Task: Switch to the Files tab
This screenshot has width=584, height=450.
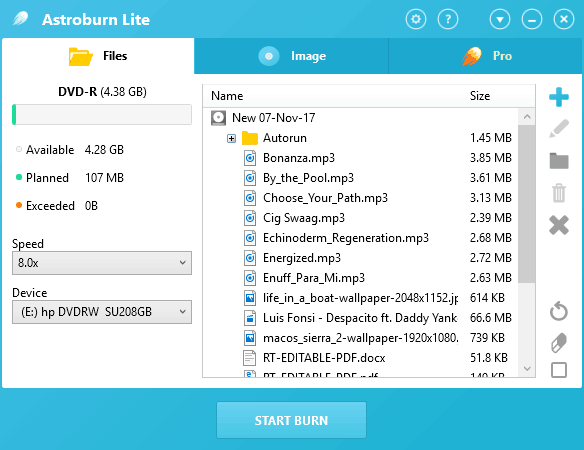Action: 98,56
